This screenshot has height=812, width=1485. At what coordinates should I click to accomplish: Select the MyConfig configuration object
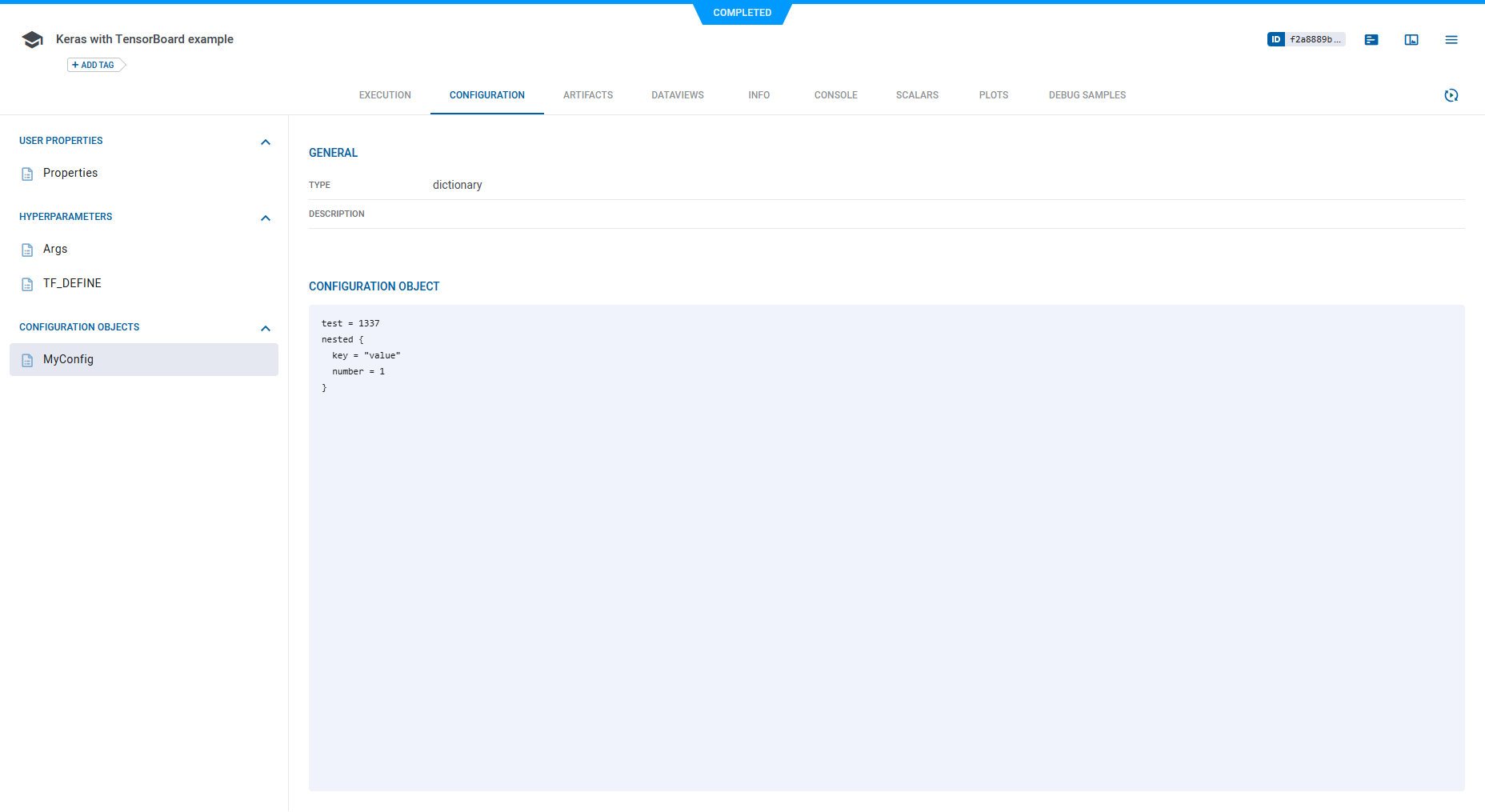pyautogui.click(x=68, y=359)
